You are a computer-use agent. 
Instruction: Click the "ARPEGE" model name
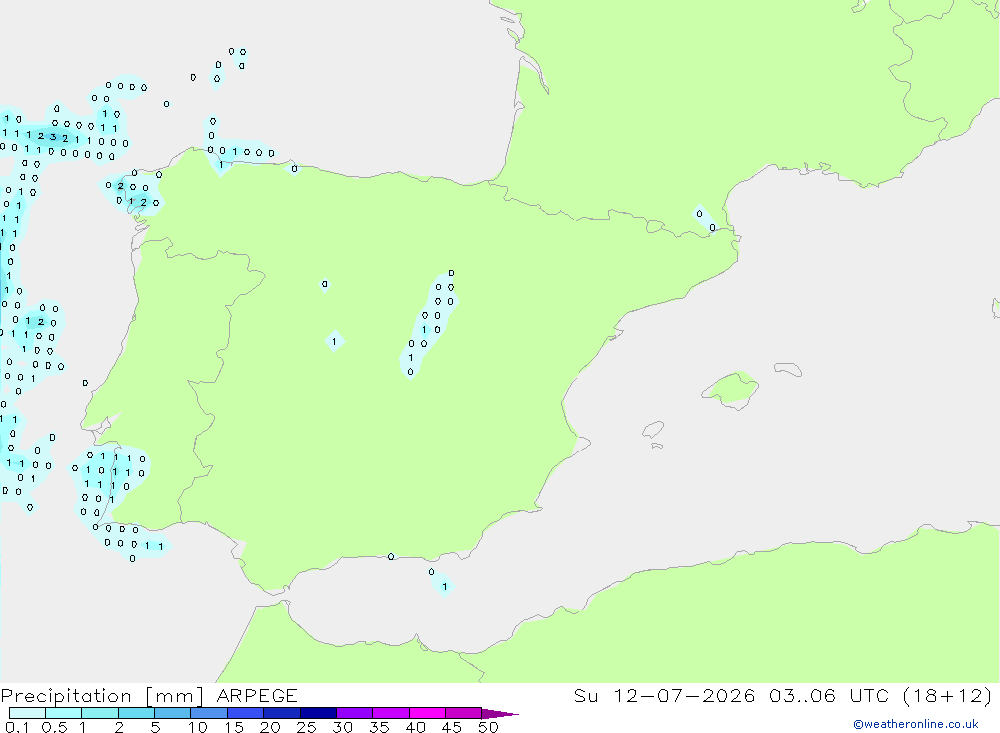(x=257, y=696)
